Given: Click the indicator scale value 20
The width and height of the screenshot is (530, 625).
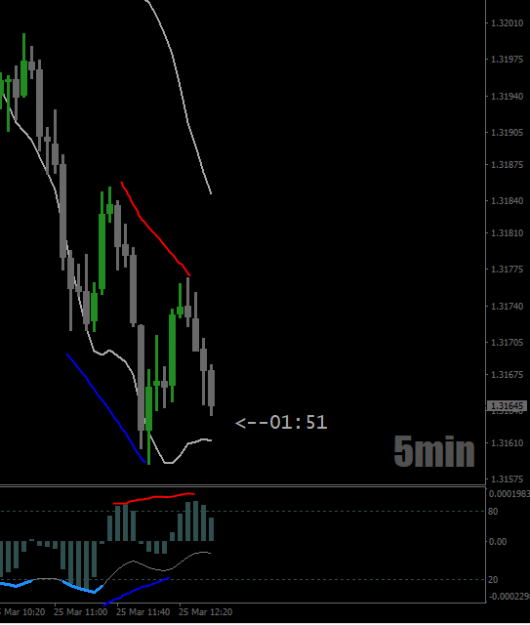Looking at the screenshot, I should point(493,580).
